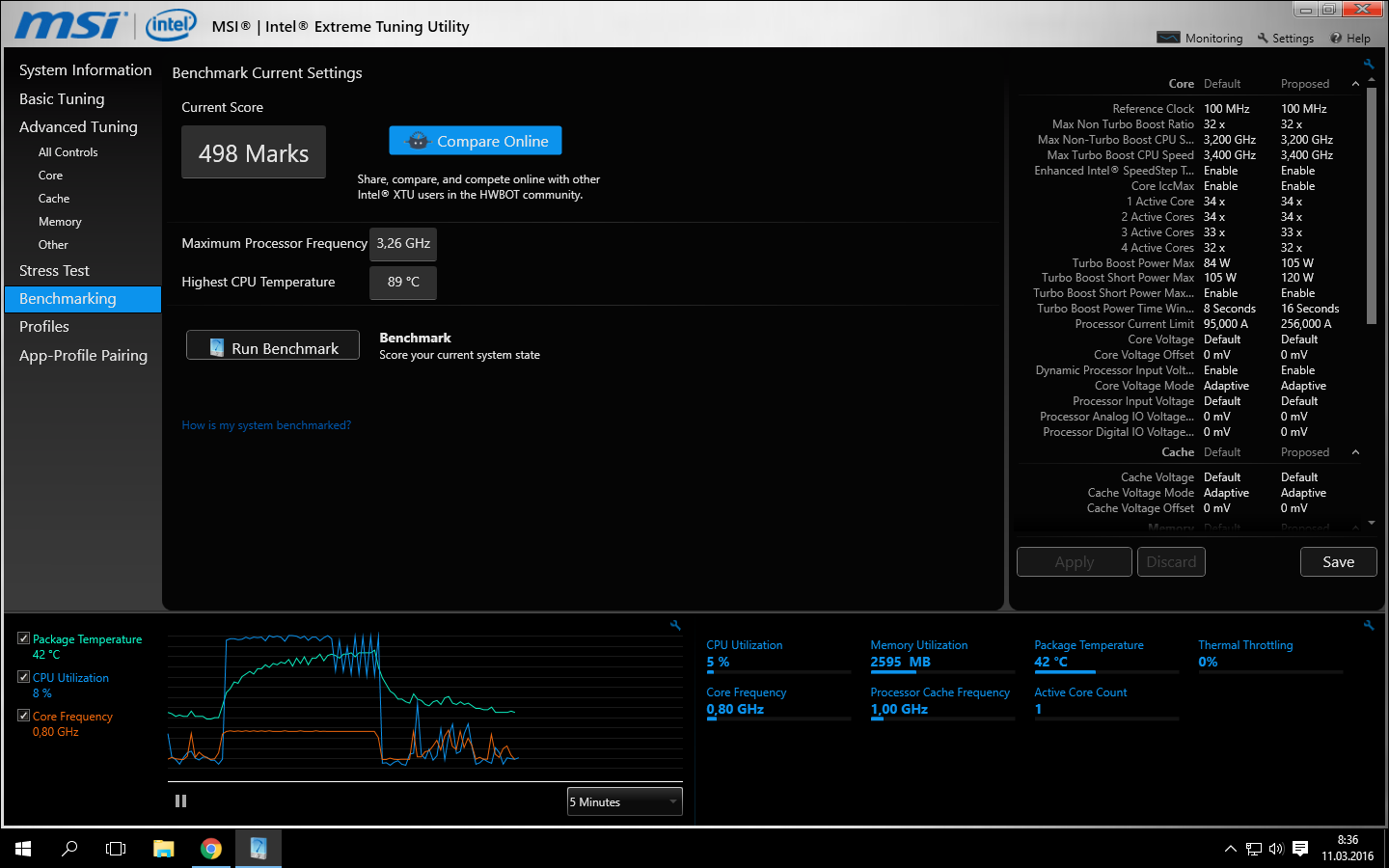Click the wrench icon on the graph panel
Image resolution: width=1389 pixels, height=868 pixels.
(675, 626)
